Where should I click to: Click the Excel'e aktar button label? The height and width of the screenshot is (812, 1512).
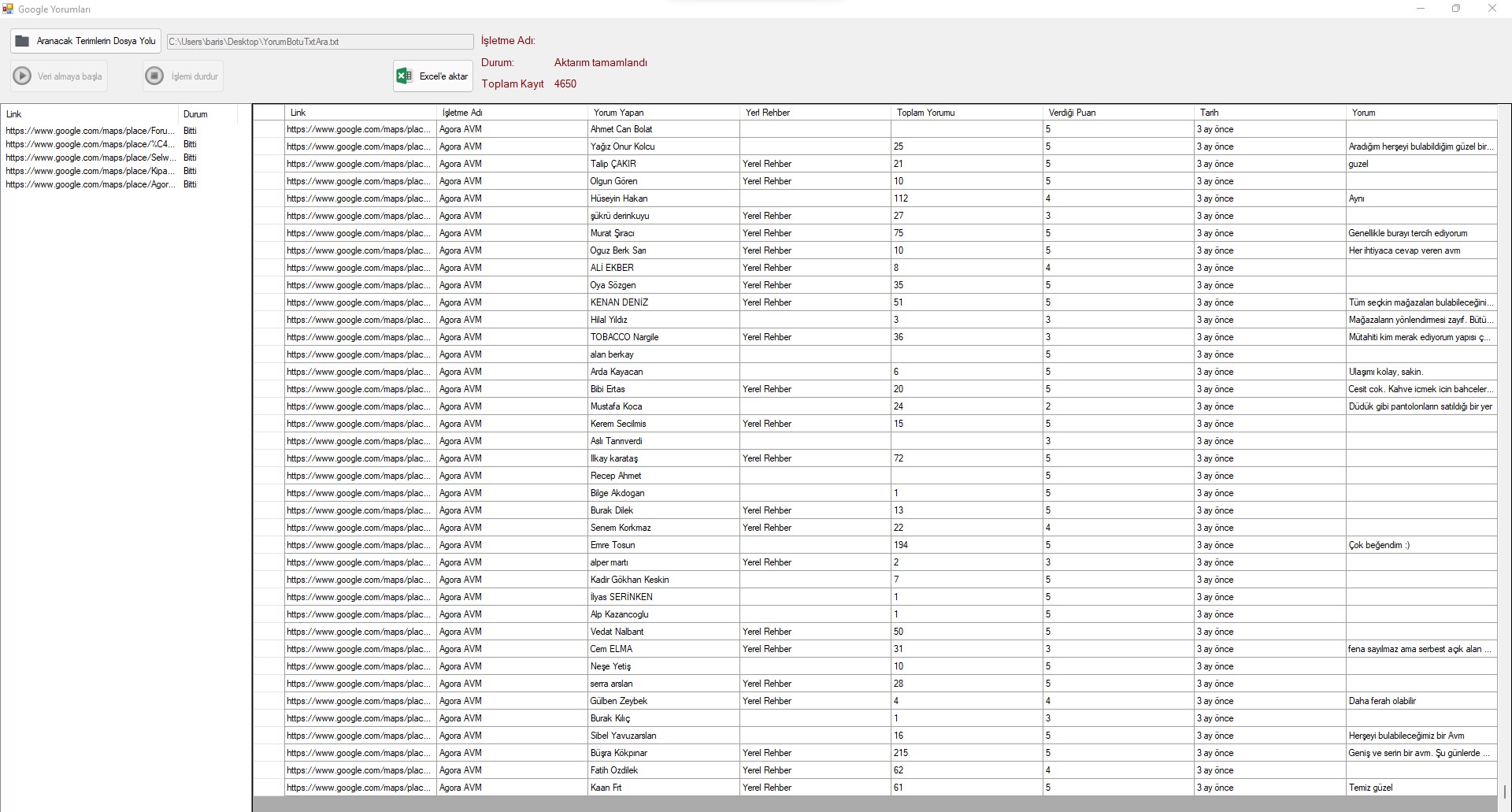pos(443,76)
